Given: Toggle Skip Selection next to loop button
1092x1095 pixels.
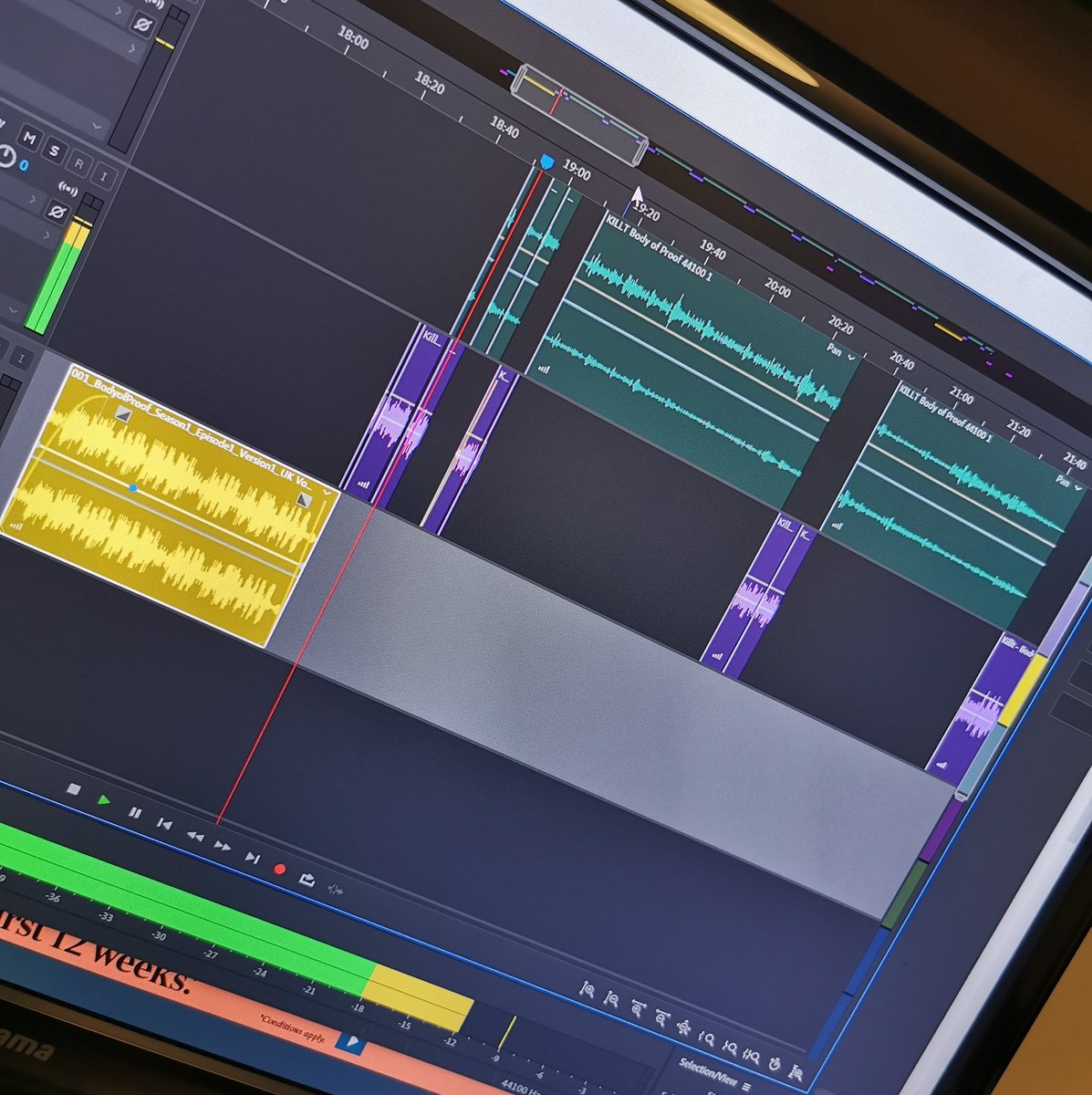Looking at the screenshot, I should [335, 891].
